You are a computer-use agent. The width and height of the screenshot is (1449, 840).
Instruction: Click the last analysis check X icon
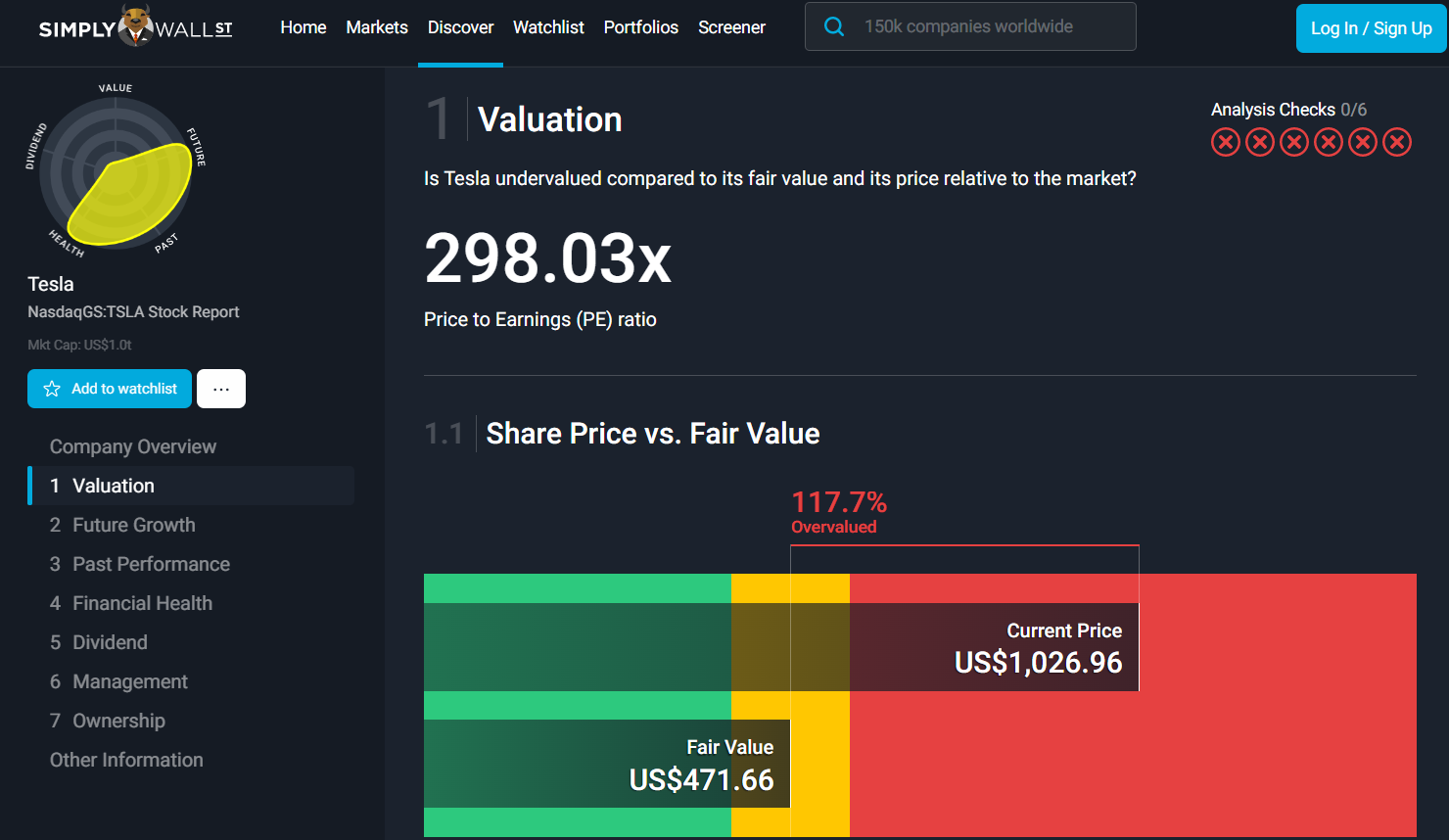pos(1397,142)
